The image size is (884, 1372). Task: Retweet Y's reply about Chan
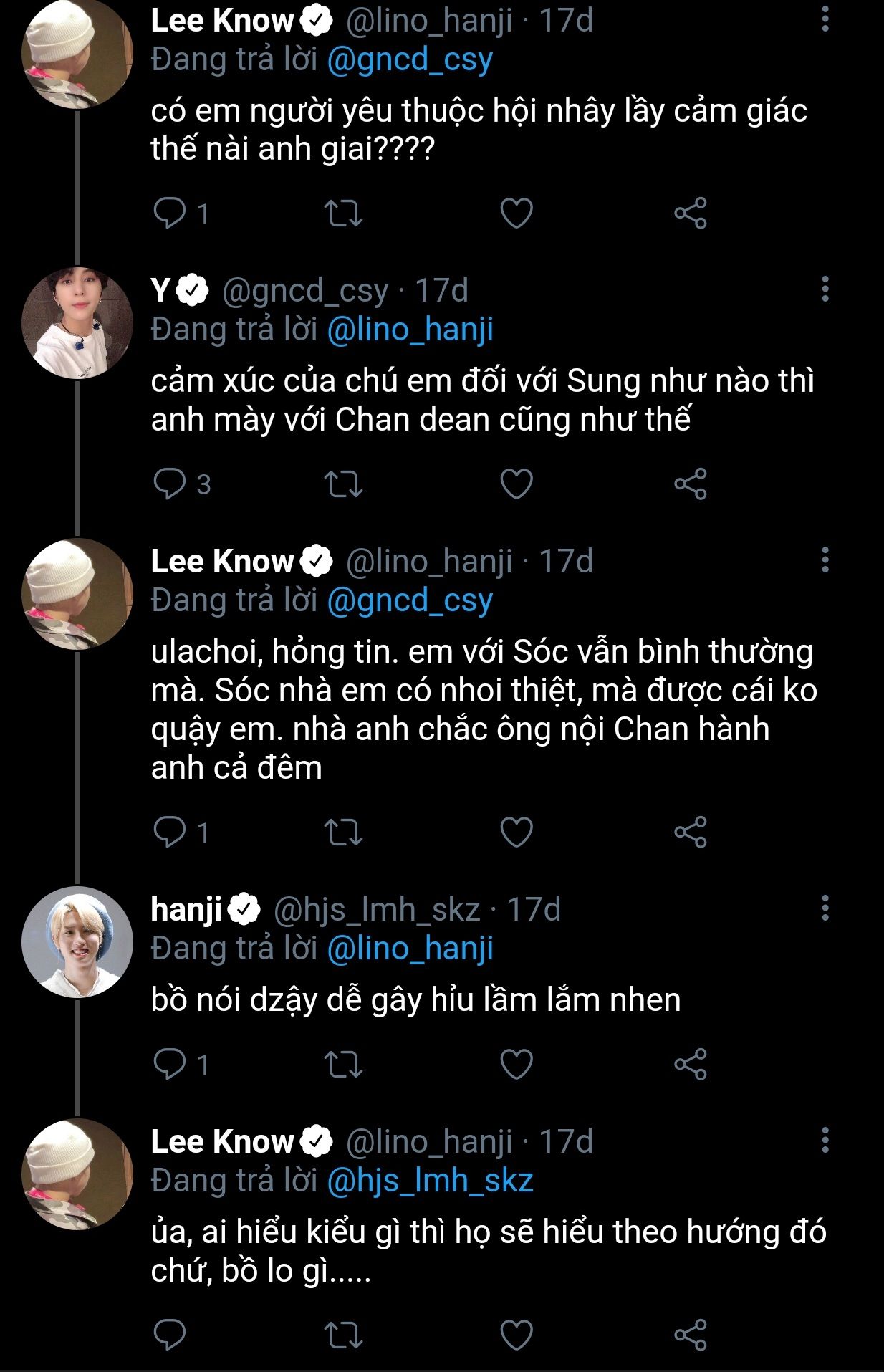coord(343,484)
